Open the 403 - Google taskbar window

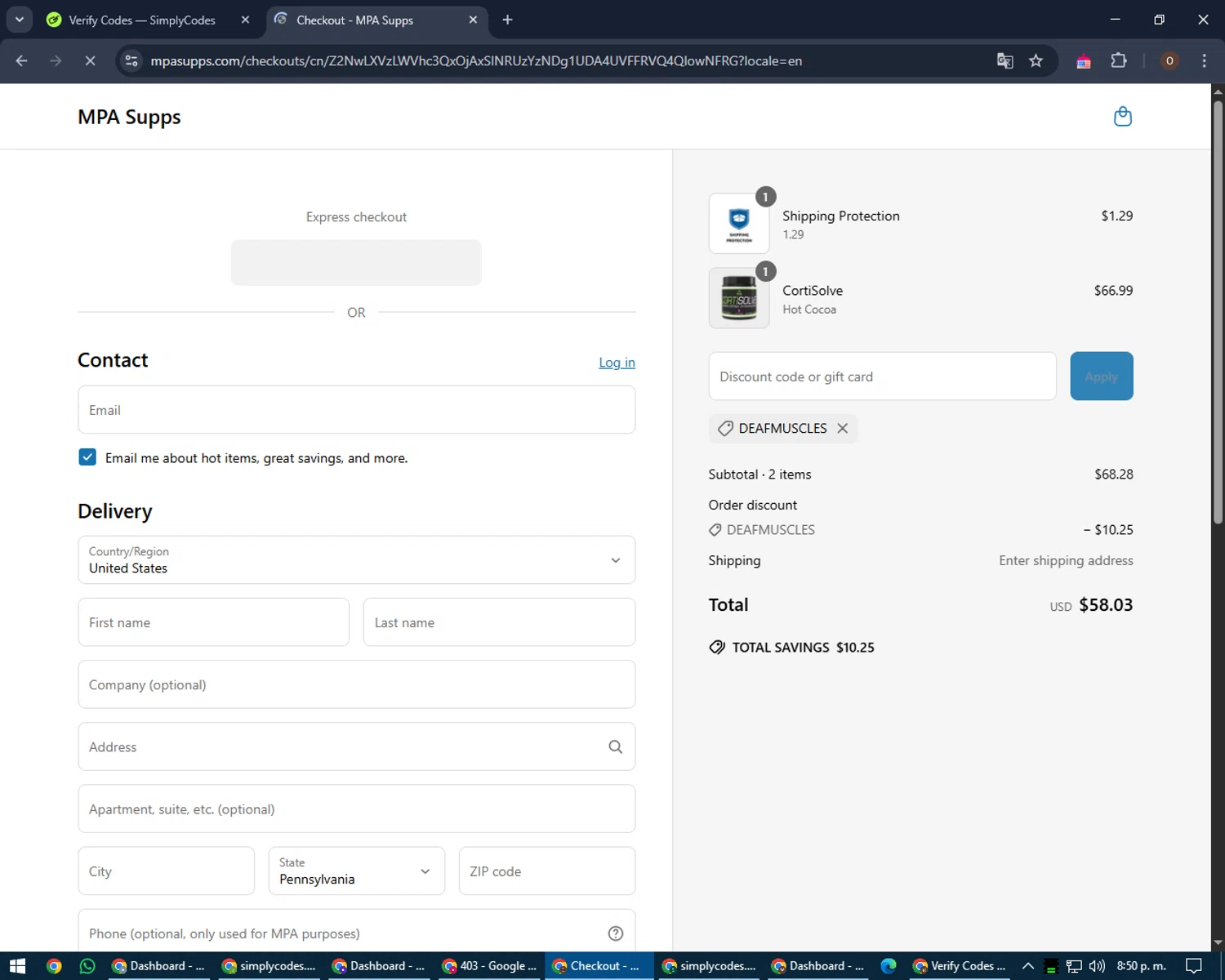(489, 966)
